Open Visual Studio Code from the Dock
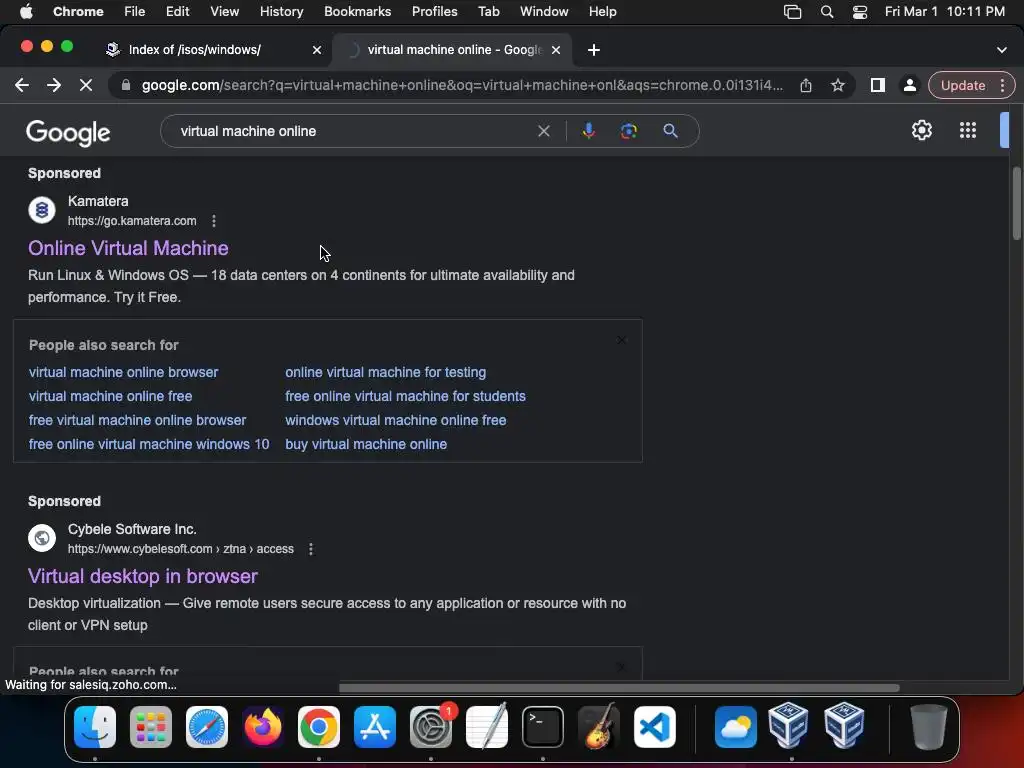 654,727
